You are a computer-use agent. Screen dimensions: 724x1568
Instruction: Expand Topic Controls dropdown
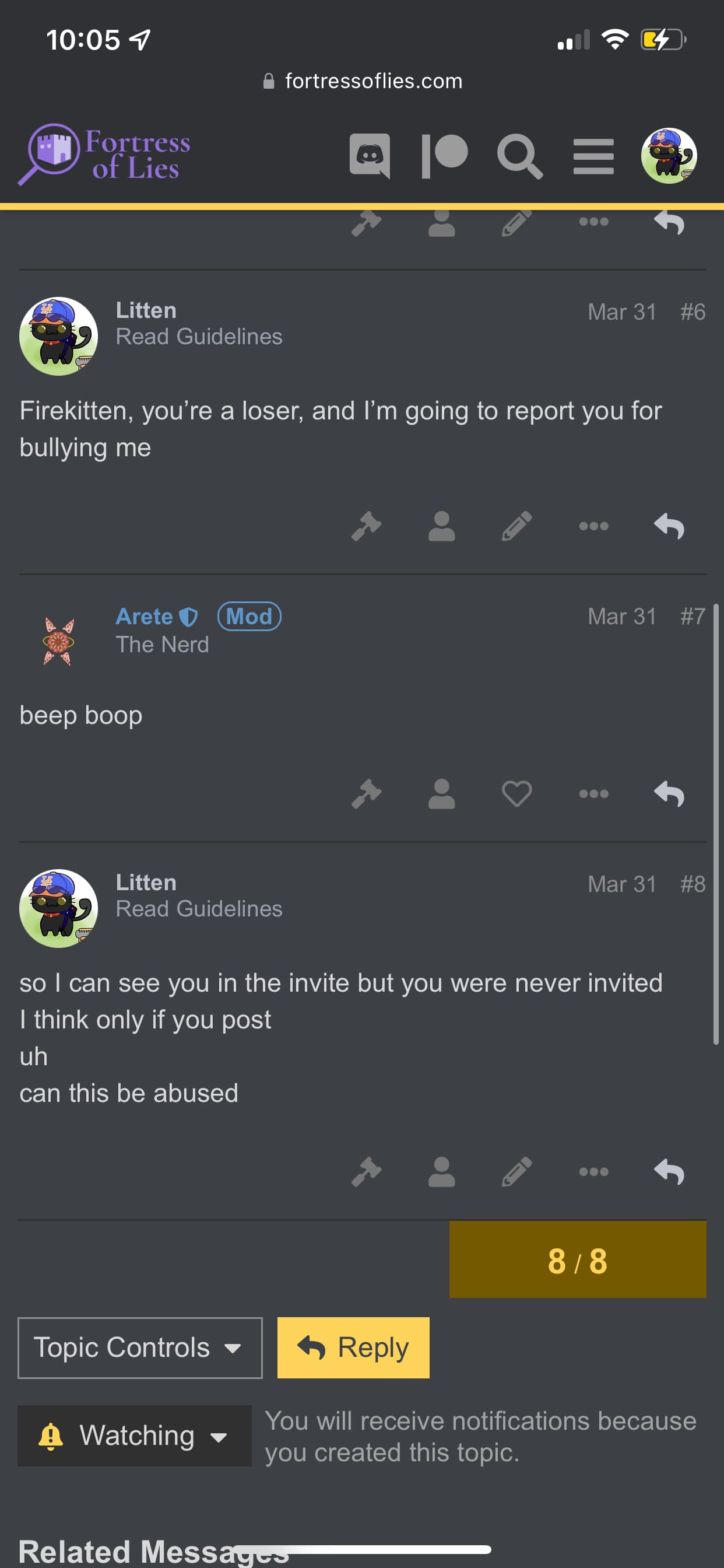(x=140, y=1347)
